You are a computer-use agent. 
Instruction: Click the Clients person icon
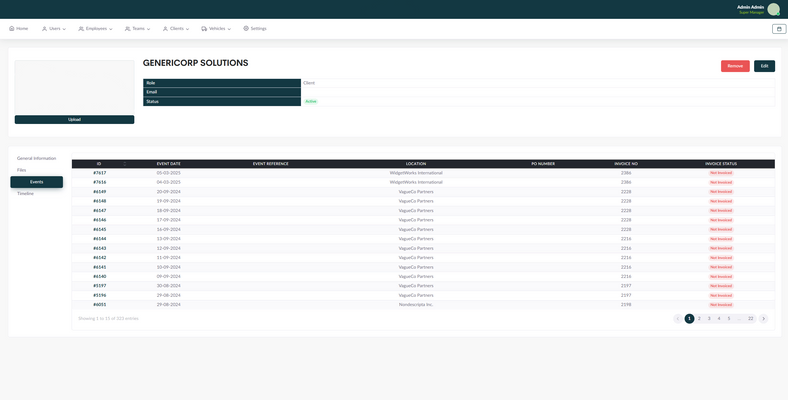[x=165, y=29]
